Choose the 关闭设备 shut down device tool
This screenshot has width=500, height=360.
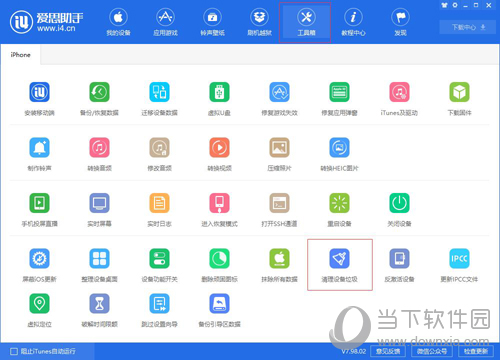point(399,210)
